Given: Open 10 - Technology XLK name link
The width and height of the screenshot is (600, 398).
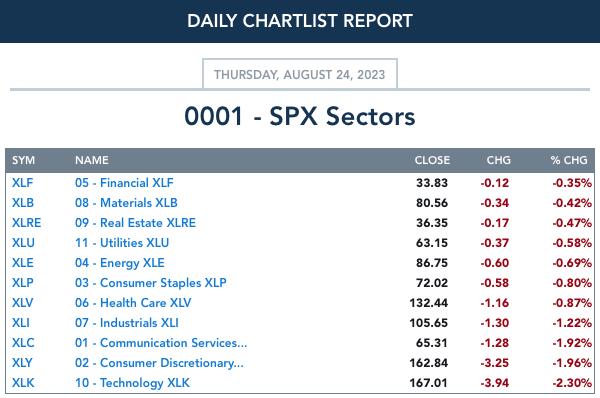Looking at the screenshot, I should 132,383.
